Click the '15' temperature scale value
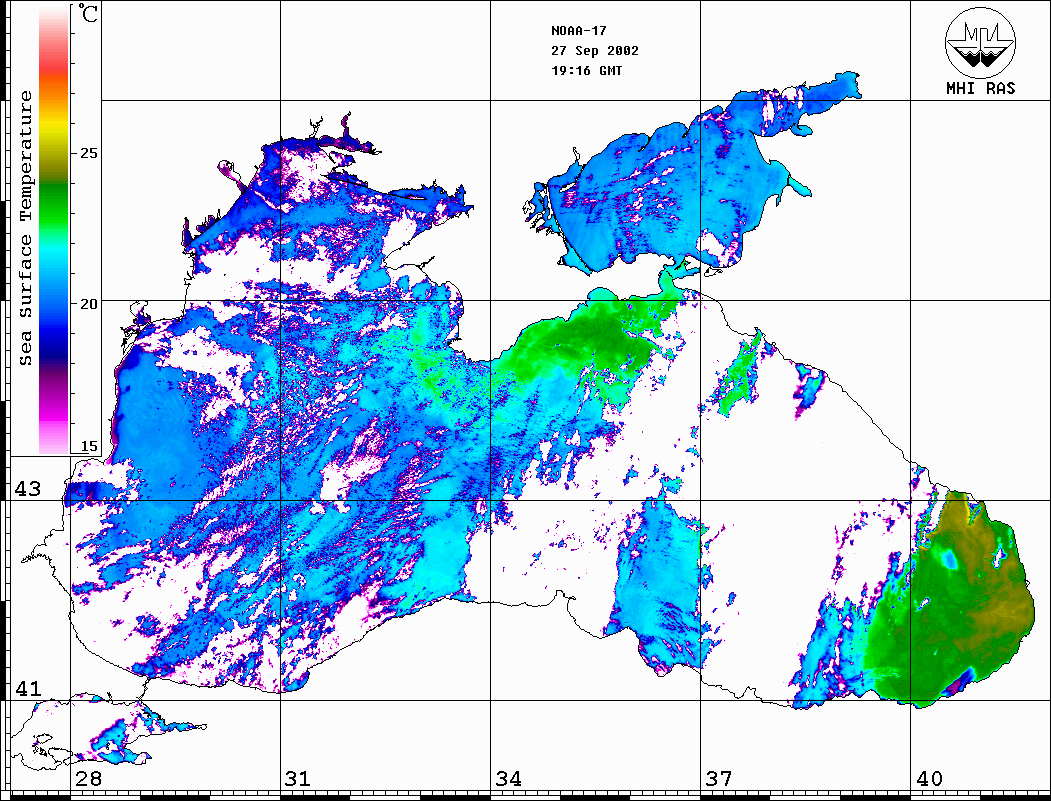This screenshot has height=801, width=1051. pos(88,446)
